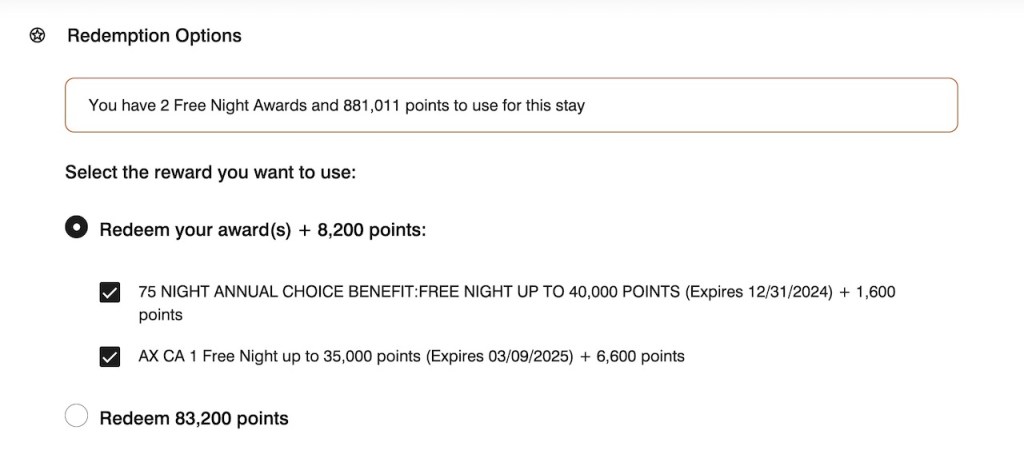This screenshot has height=466, width=1024.
Task: Uncheck the 75 Night Annual Choice Benefit checkbox
Action: (110, 293)
